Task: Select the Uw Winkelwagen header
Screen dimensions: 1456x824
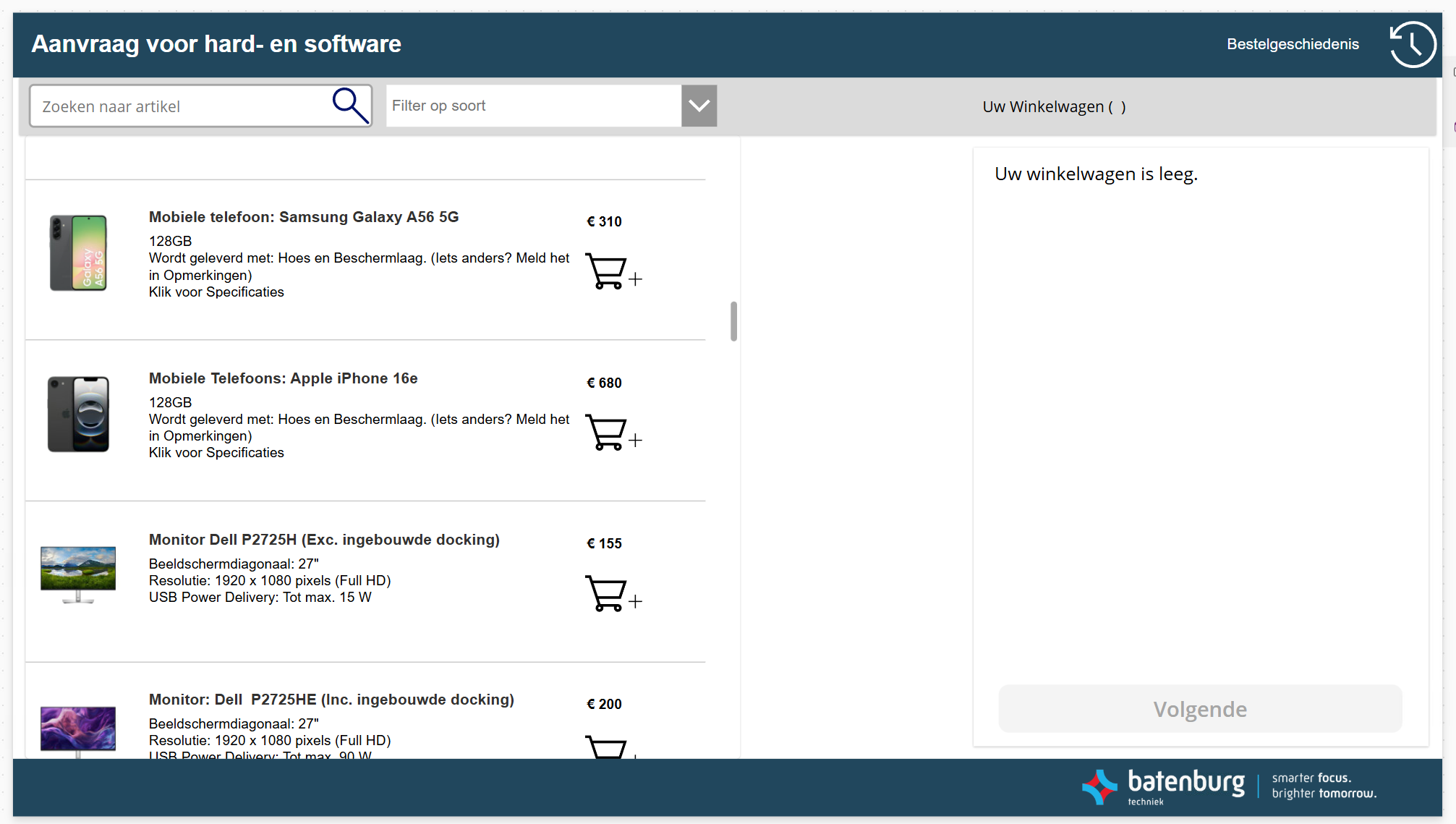Action: pyautogui.click(x=1053, y=107)
